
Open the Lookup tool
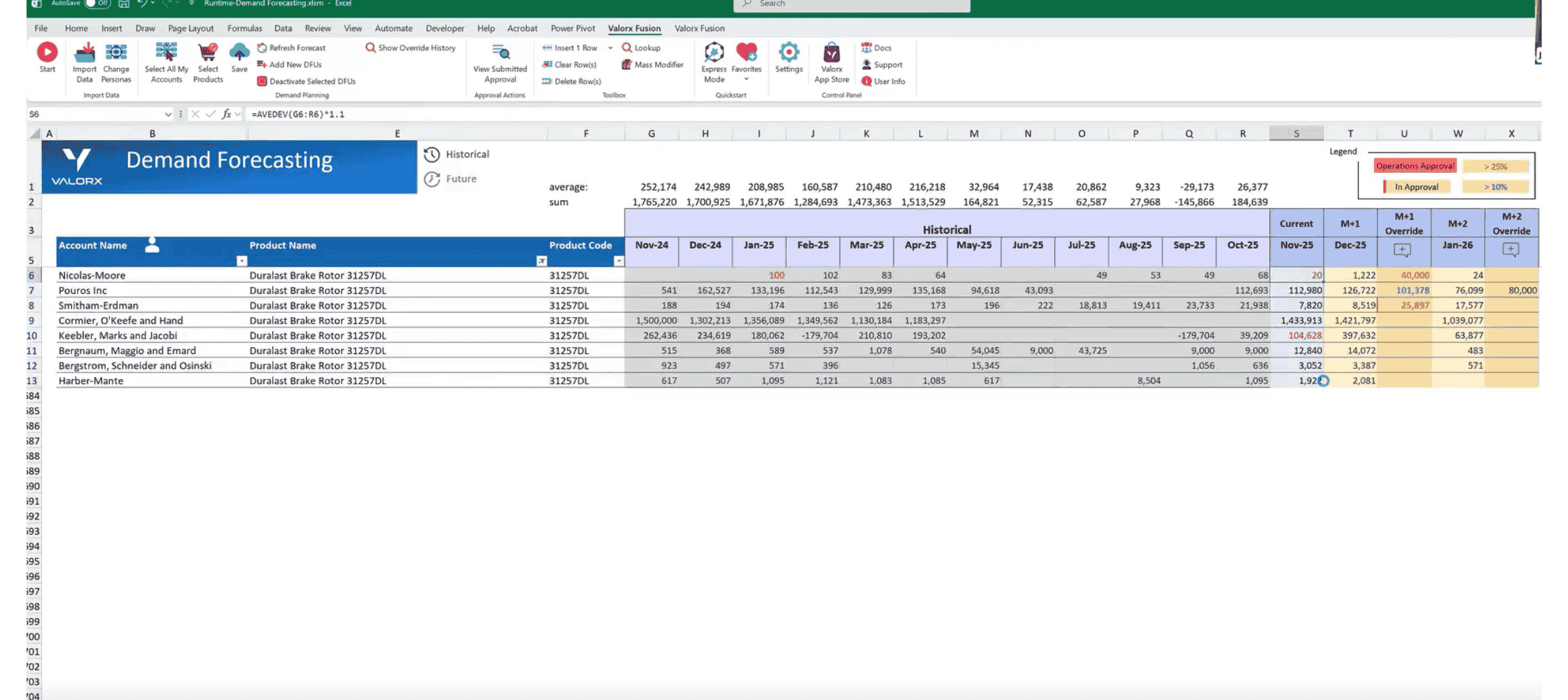(x=641, y=48)
